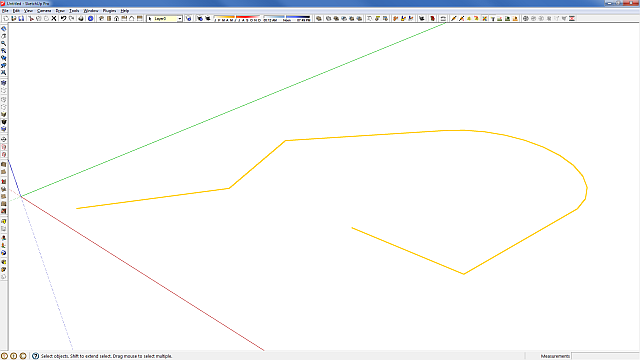The height and width of the screenshot is (360, 640).
Task: Open the Layer Manager icon
Action: pos(188,18)
